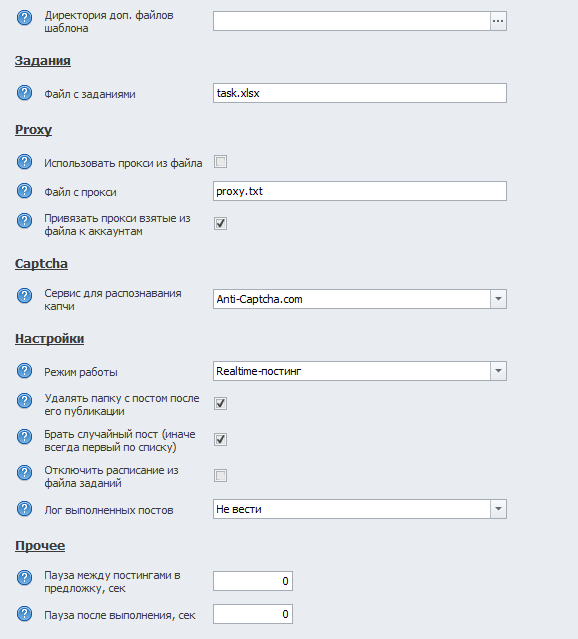Open help icon next to Режим работы
The image size is (578, 639).
click(24, 371)
